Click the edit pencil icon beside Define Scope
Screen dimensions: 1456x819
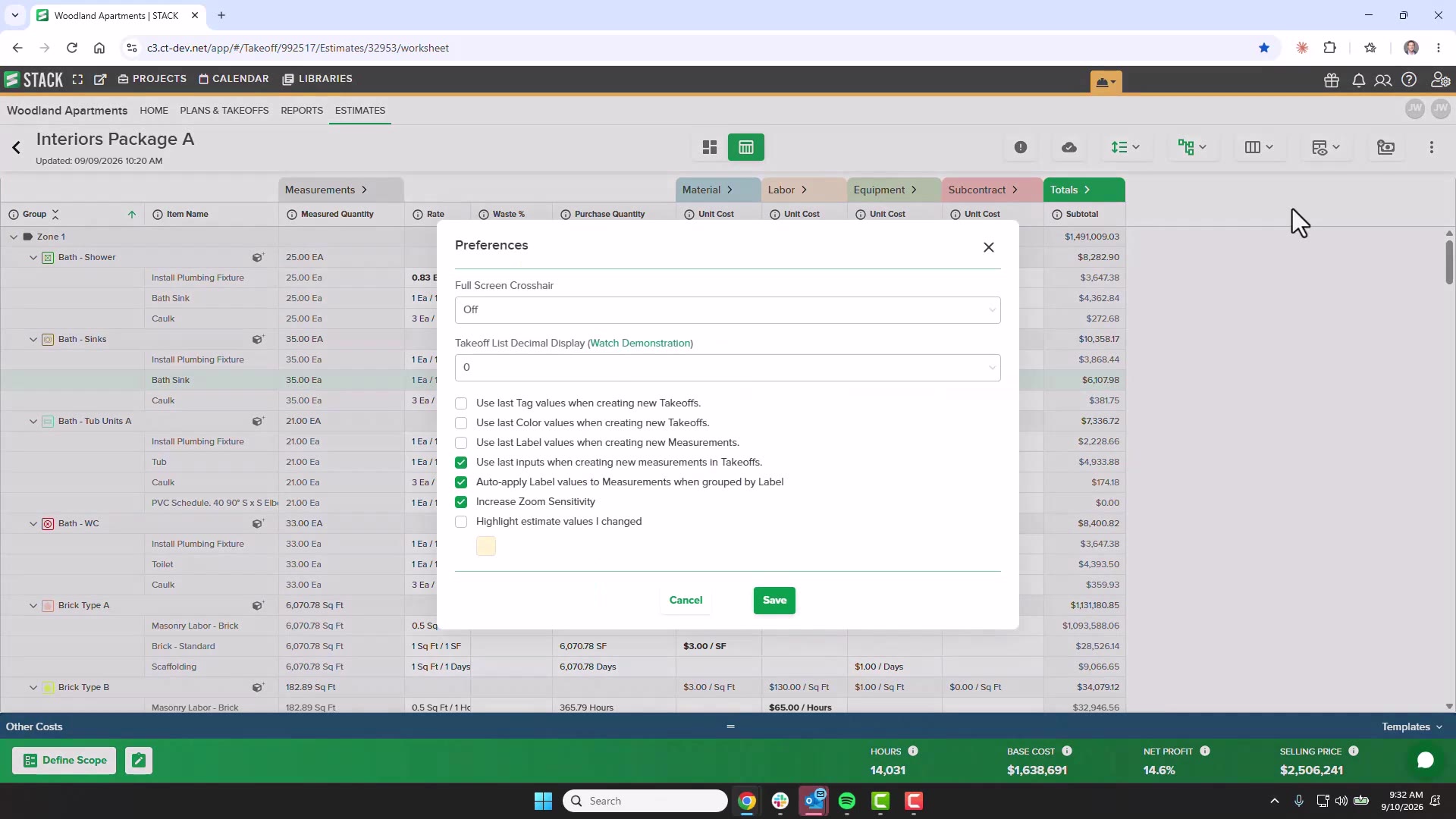point(138,761)
